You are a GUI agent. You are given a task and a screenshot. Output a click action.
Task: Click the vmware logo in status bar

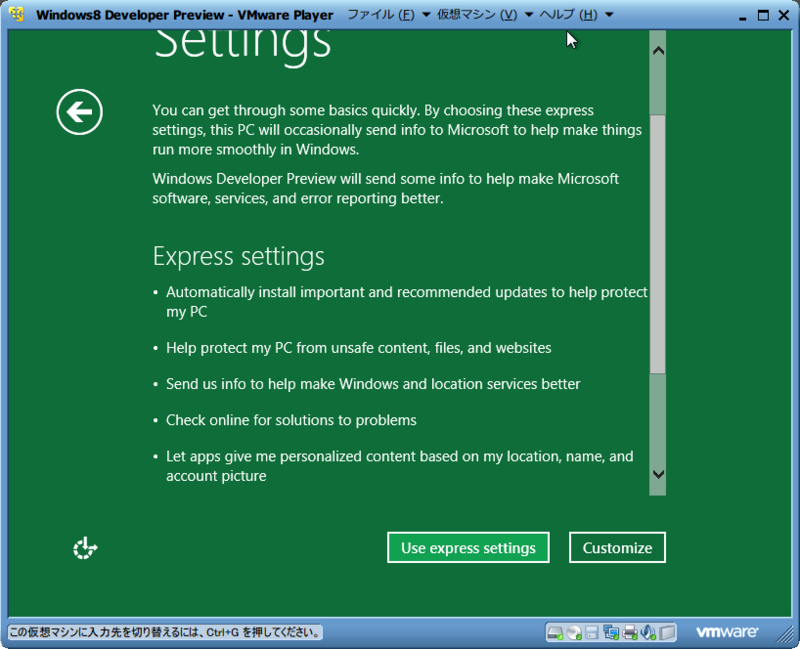[727, 632]
